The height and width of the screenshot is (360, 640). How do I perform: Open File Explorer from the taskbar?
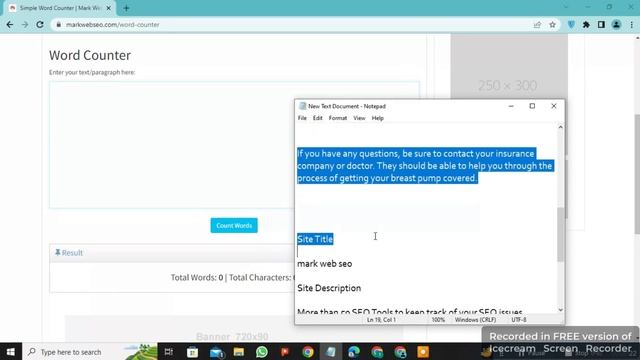pyautogui.click(x=239, y=352)
